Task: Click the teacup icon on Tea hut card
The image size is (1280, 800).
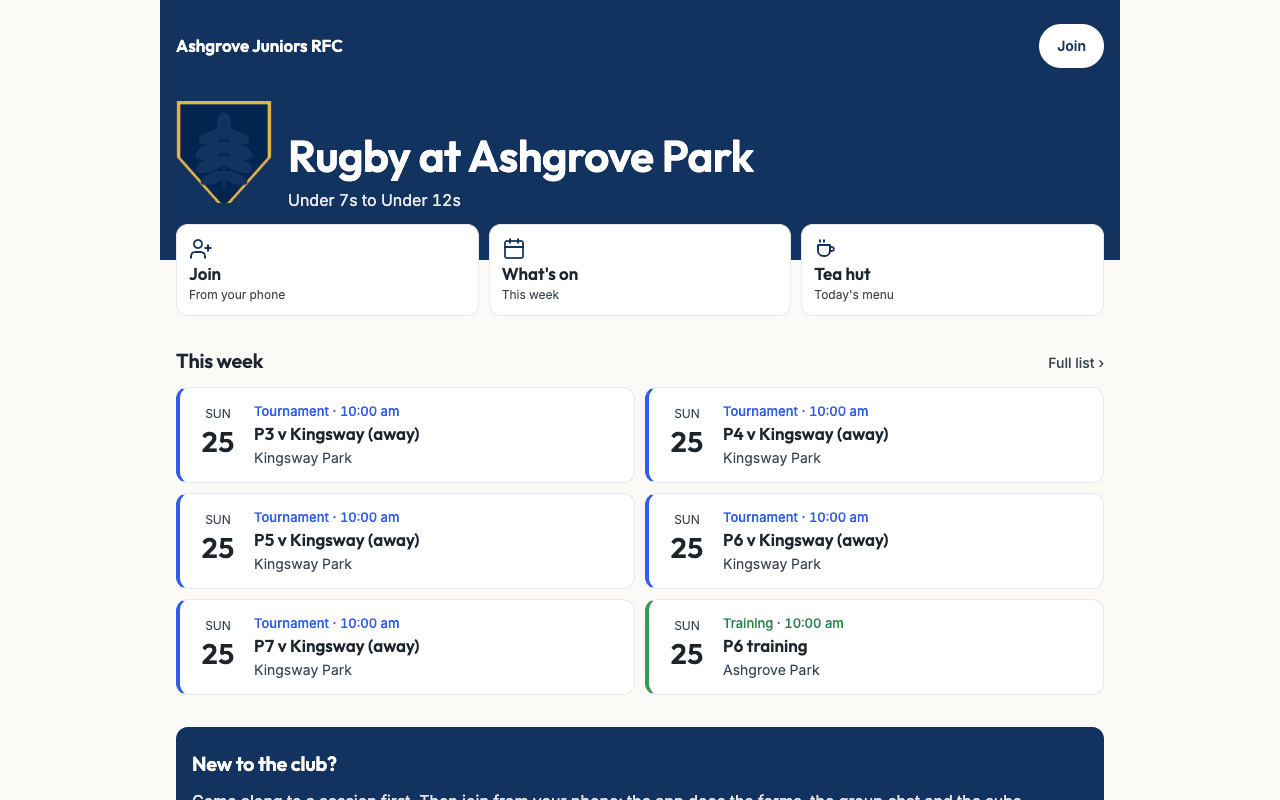Action: pos(826,248)
